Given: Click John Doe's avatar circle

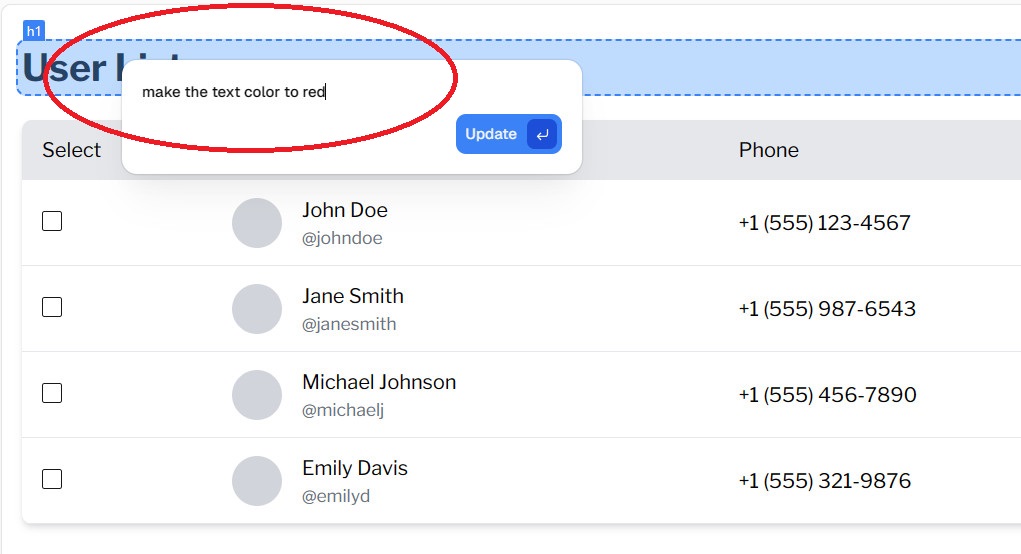Looking at the screenshot, I should 257,223.
